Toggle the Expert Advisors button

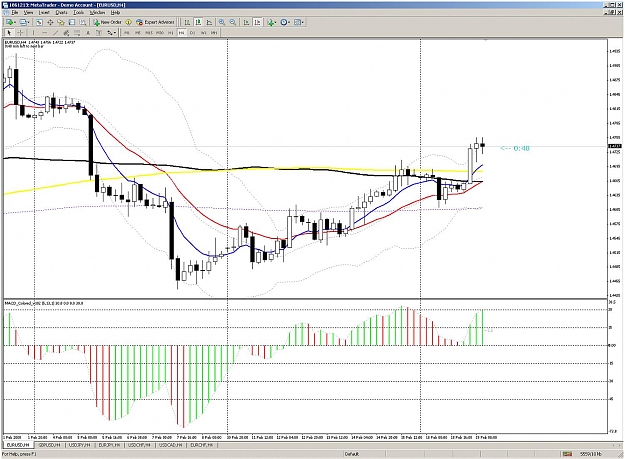[155, 22]
